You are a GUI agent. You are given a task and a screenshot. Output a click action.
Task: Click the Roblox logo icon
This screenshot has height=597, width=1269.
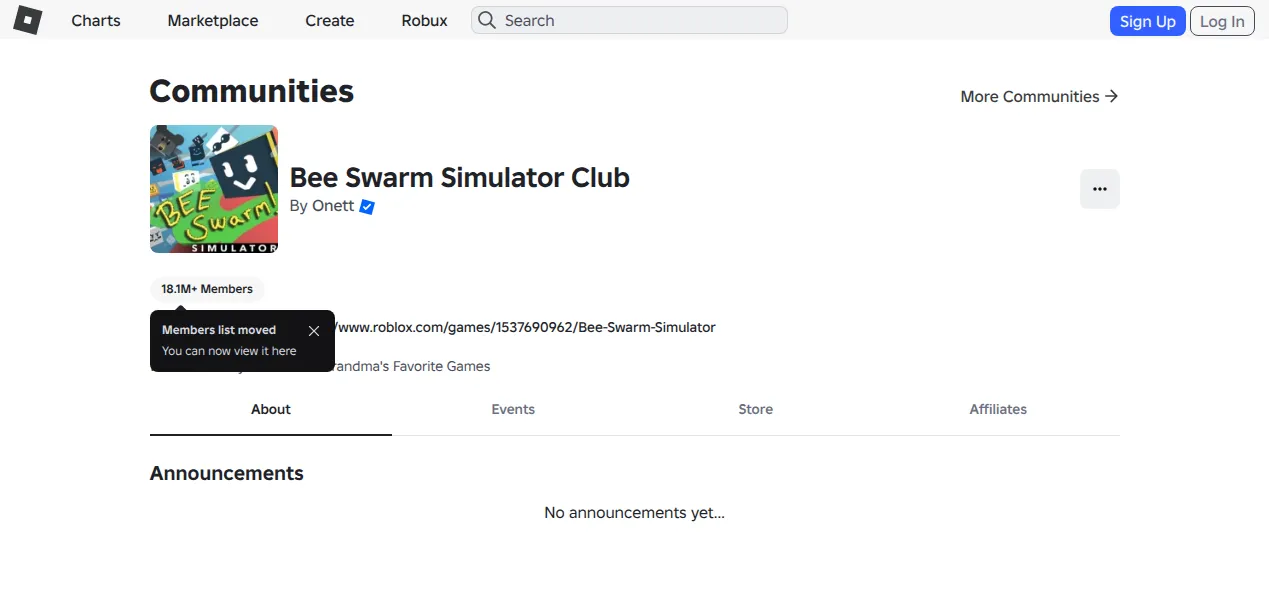pyautogui.click(x=27, y=20)
